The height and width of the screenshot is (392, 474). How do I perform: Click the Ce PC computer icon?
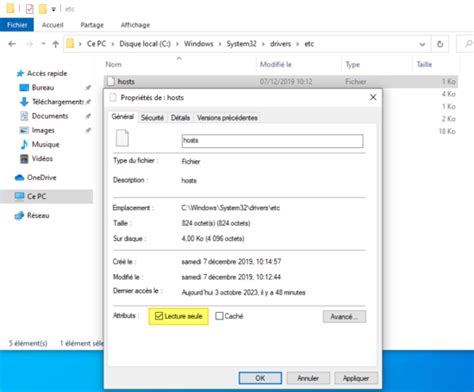20,196
